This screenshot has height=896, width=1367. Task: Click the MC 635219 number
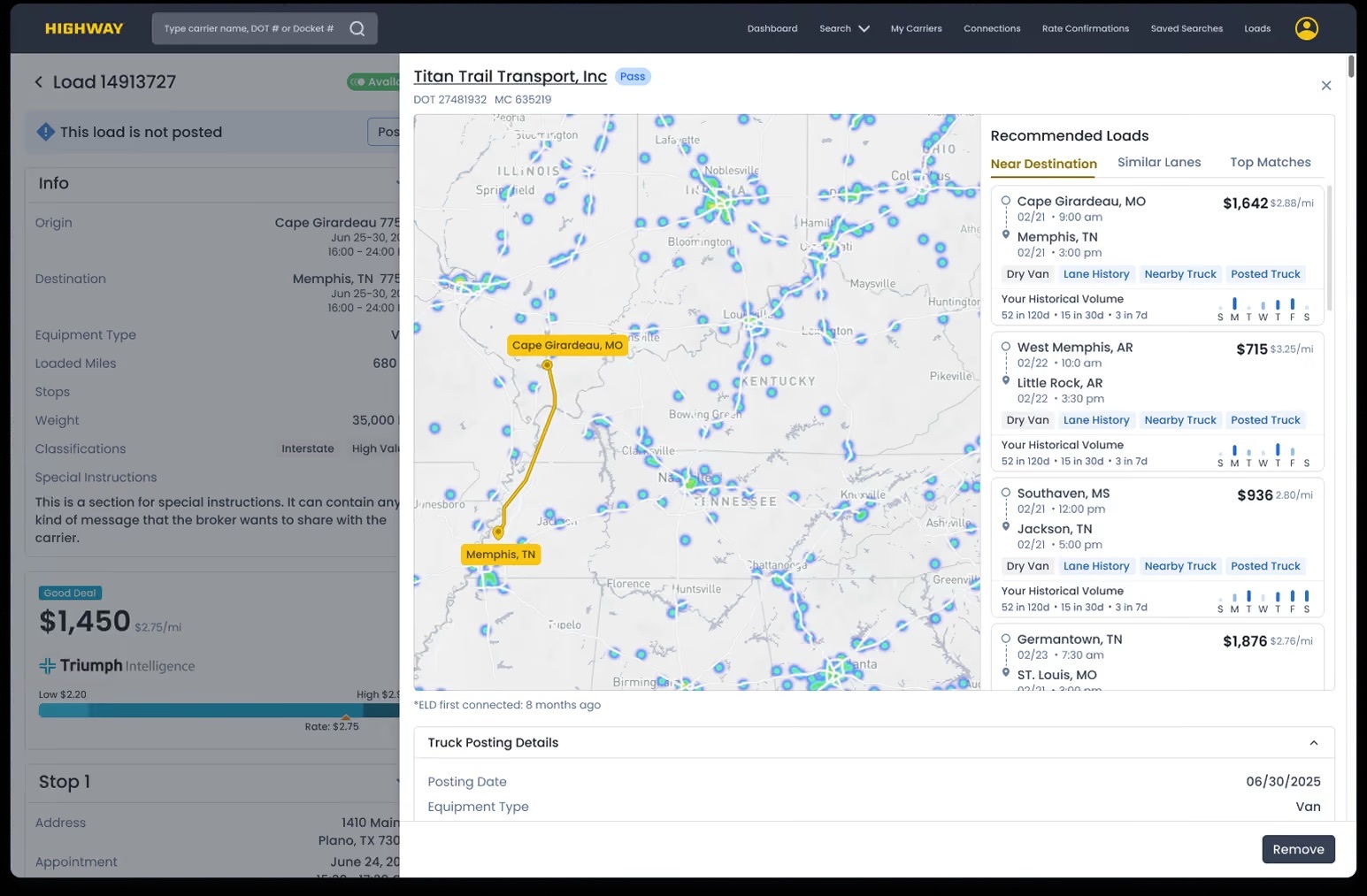click(523, 99)
